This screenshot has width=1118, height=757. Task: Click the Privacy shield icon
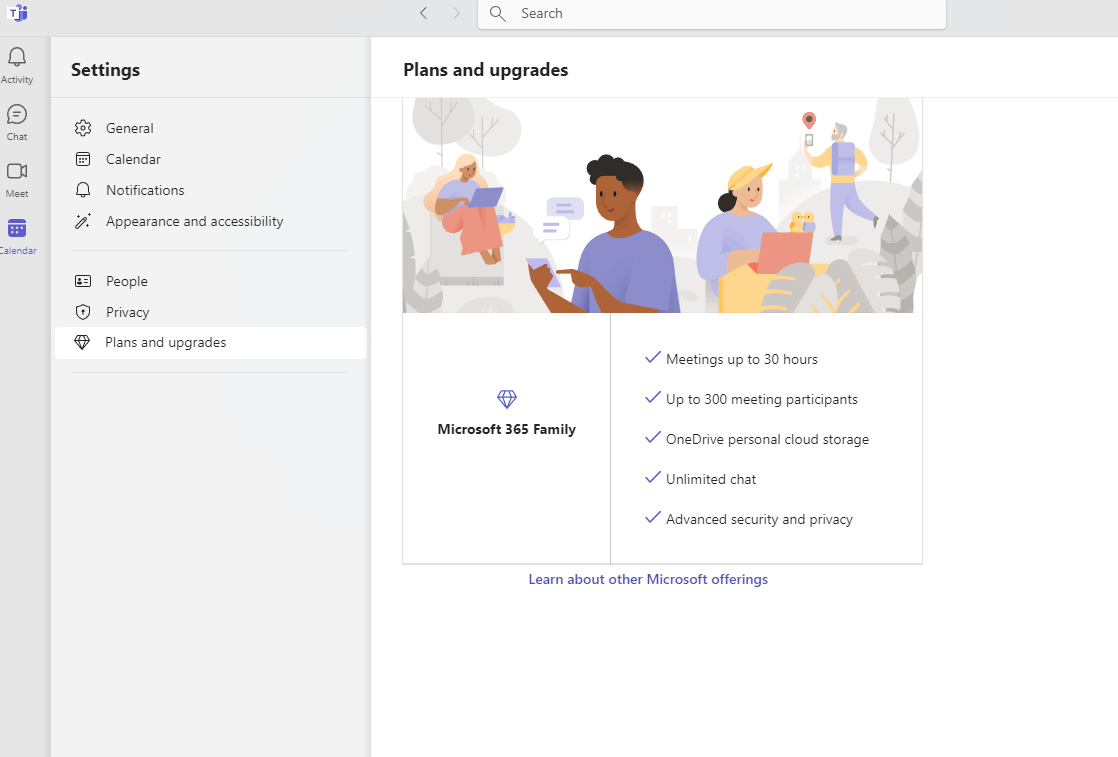point(83,312)
